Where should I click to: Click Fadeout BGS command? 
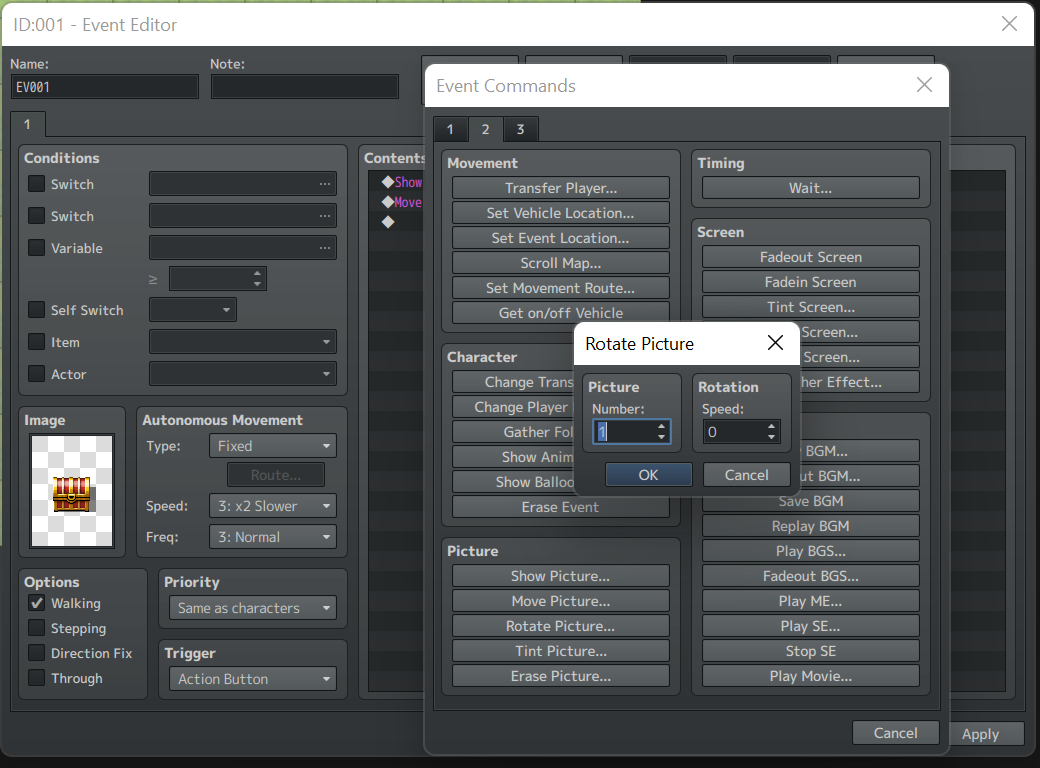coord(811,576)
